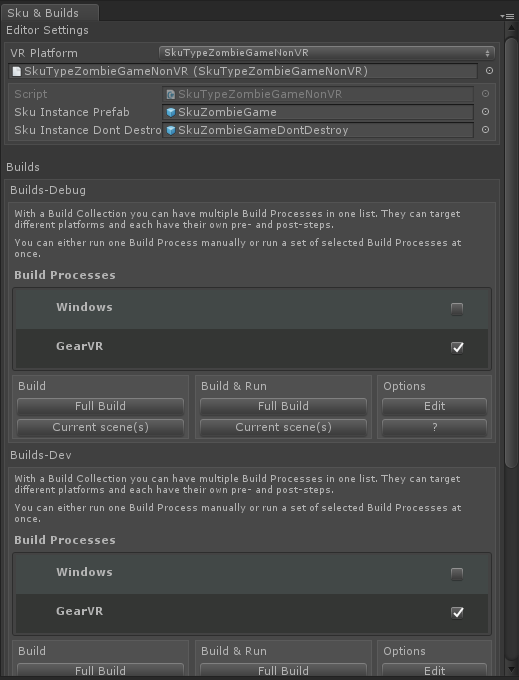Click the SkuTypeZombieGameNonVR asset file icon

(x=16, y=71)
